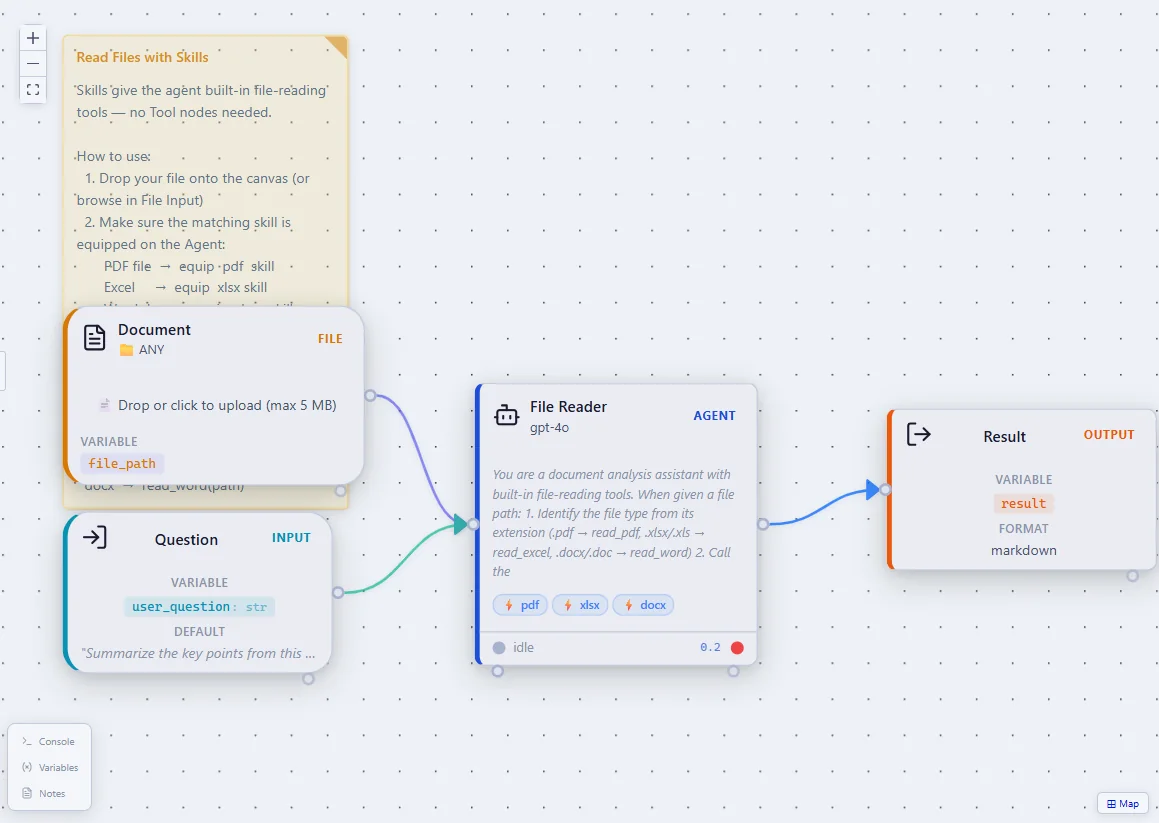Click the Result node output arrow icon

[918, 434]
